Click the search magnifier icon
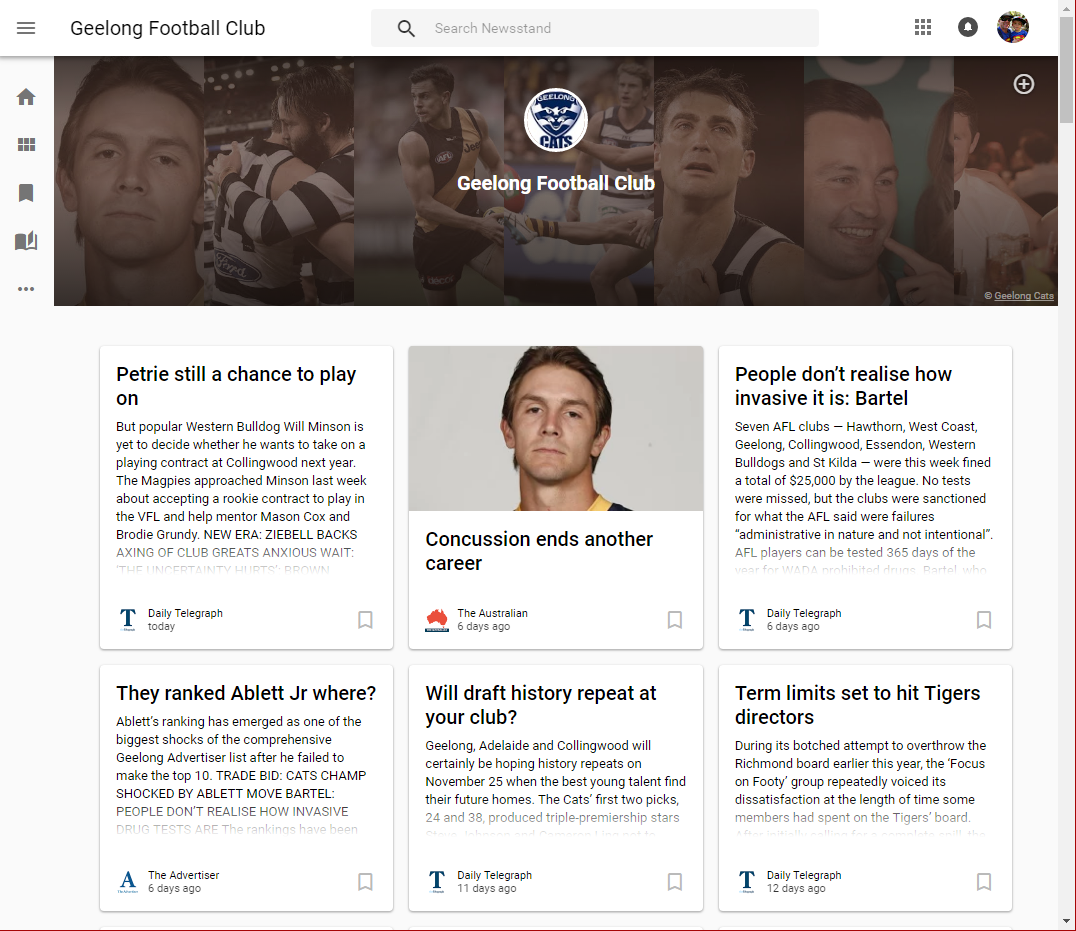The image size is (1076, 931). click(x=406, y=28)
